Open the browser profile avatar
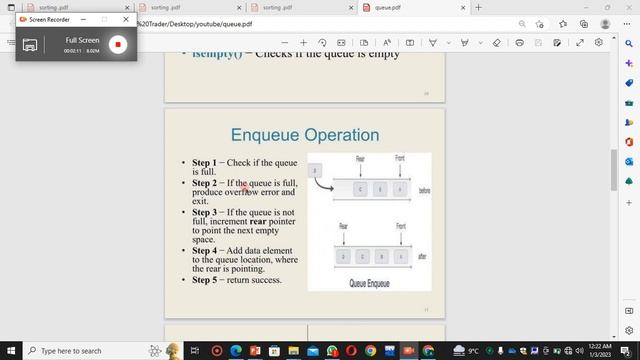This screenshot has width=640, height=360. click(605, 24)
